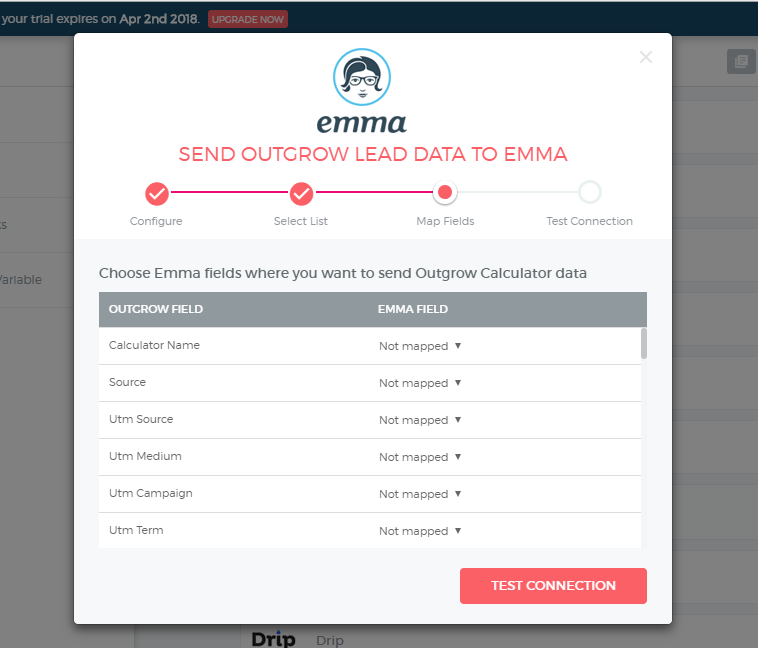Open Utm Campaign Emma field dropdown
This screenshot has width=758, height=648.
click(x=420, y=494)
